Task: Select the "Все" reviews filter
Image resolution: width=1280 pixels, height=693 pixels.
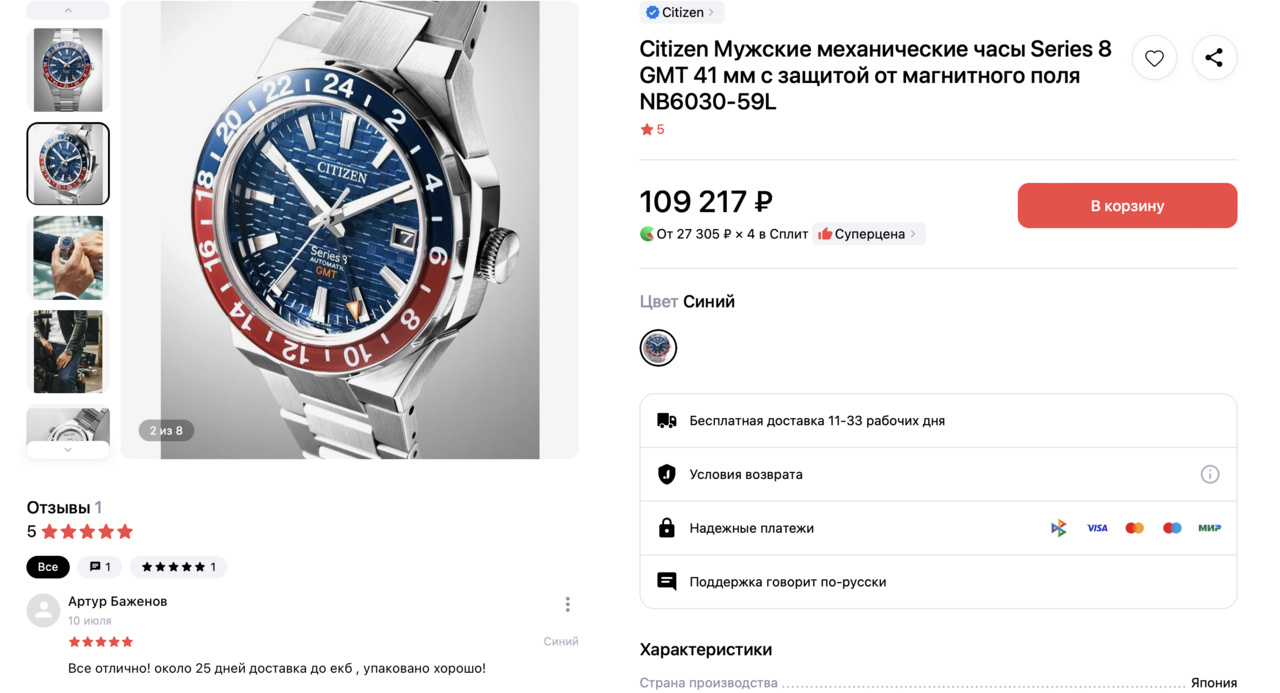Action: point(48,567)
